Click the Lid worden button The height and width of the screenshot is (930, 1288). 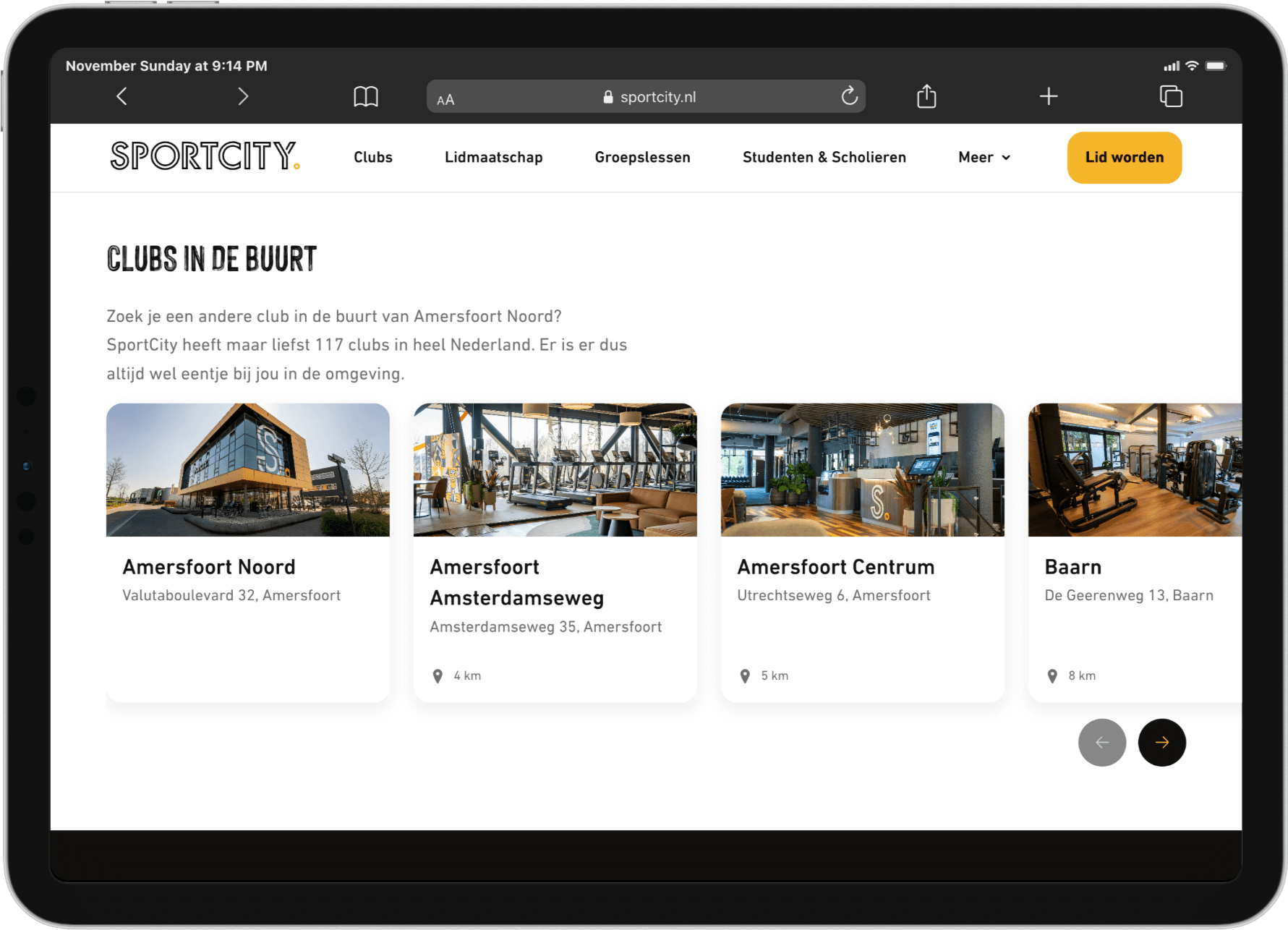coord(1125,158)
